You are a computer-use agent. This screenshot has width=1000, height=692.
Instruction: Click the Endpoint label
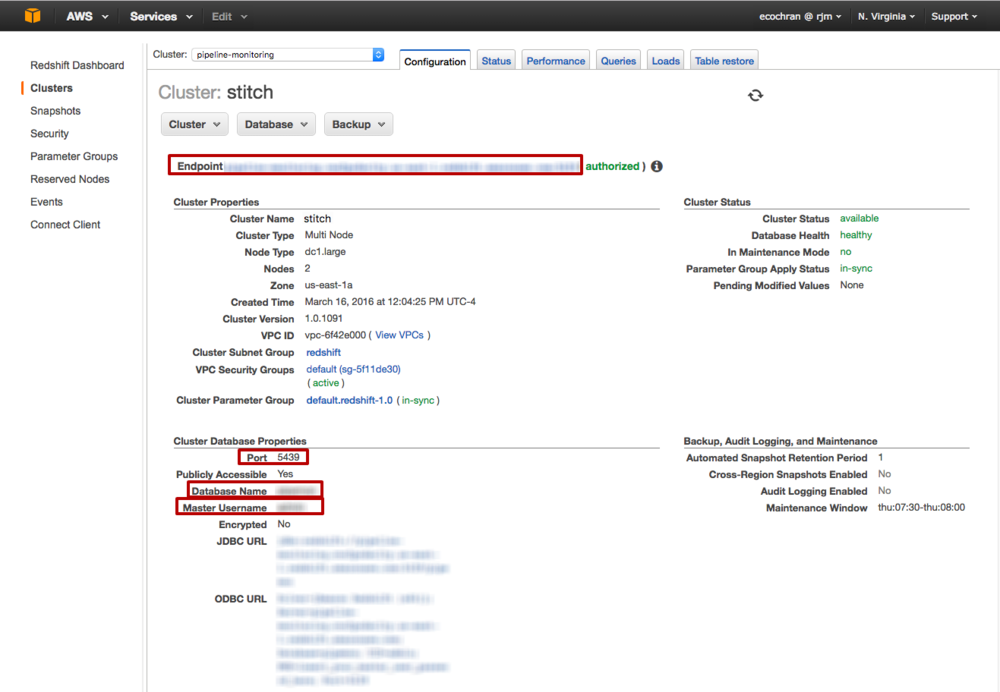(x=200, y=166)
